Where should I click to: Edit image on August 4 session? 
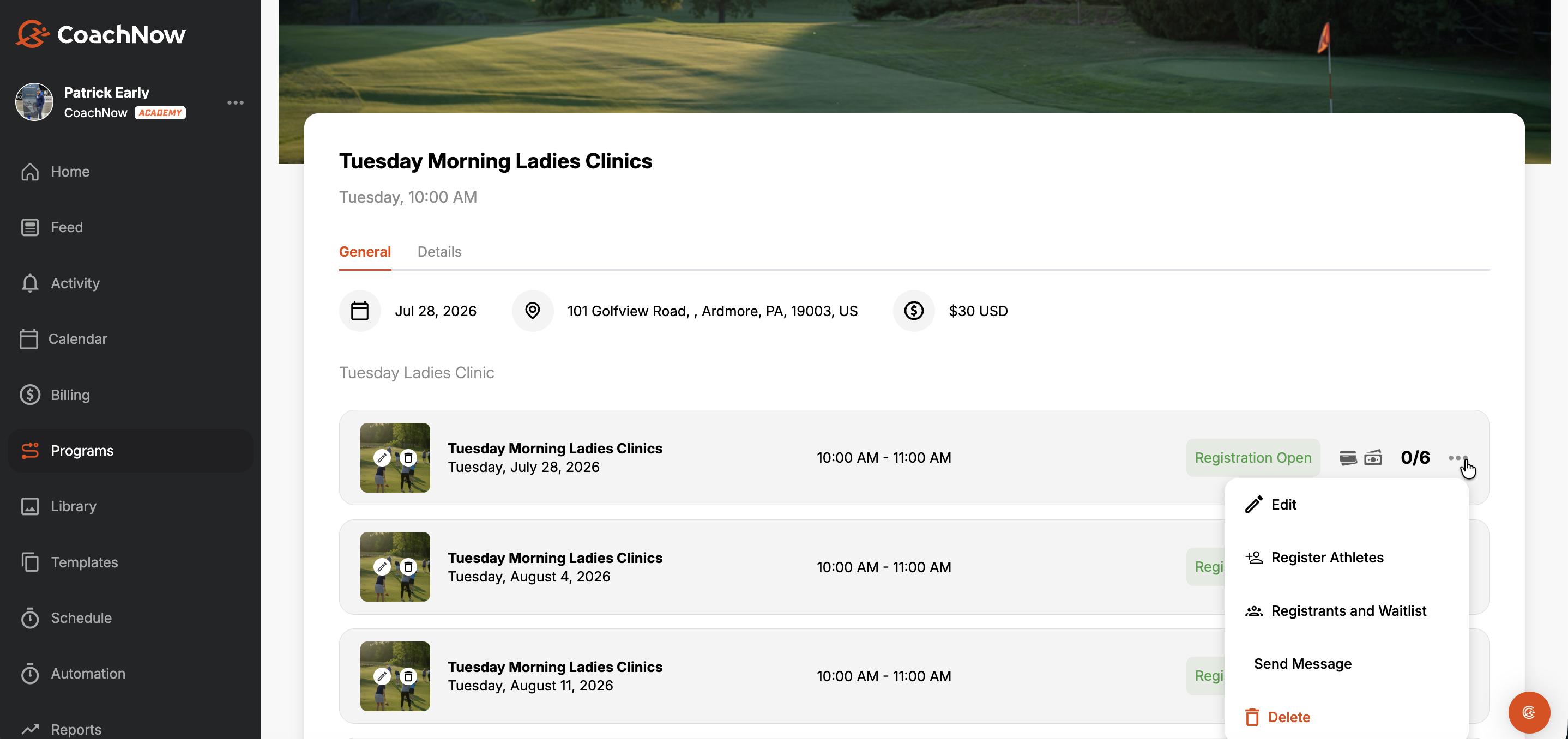[382, 567]
